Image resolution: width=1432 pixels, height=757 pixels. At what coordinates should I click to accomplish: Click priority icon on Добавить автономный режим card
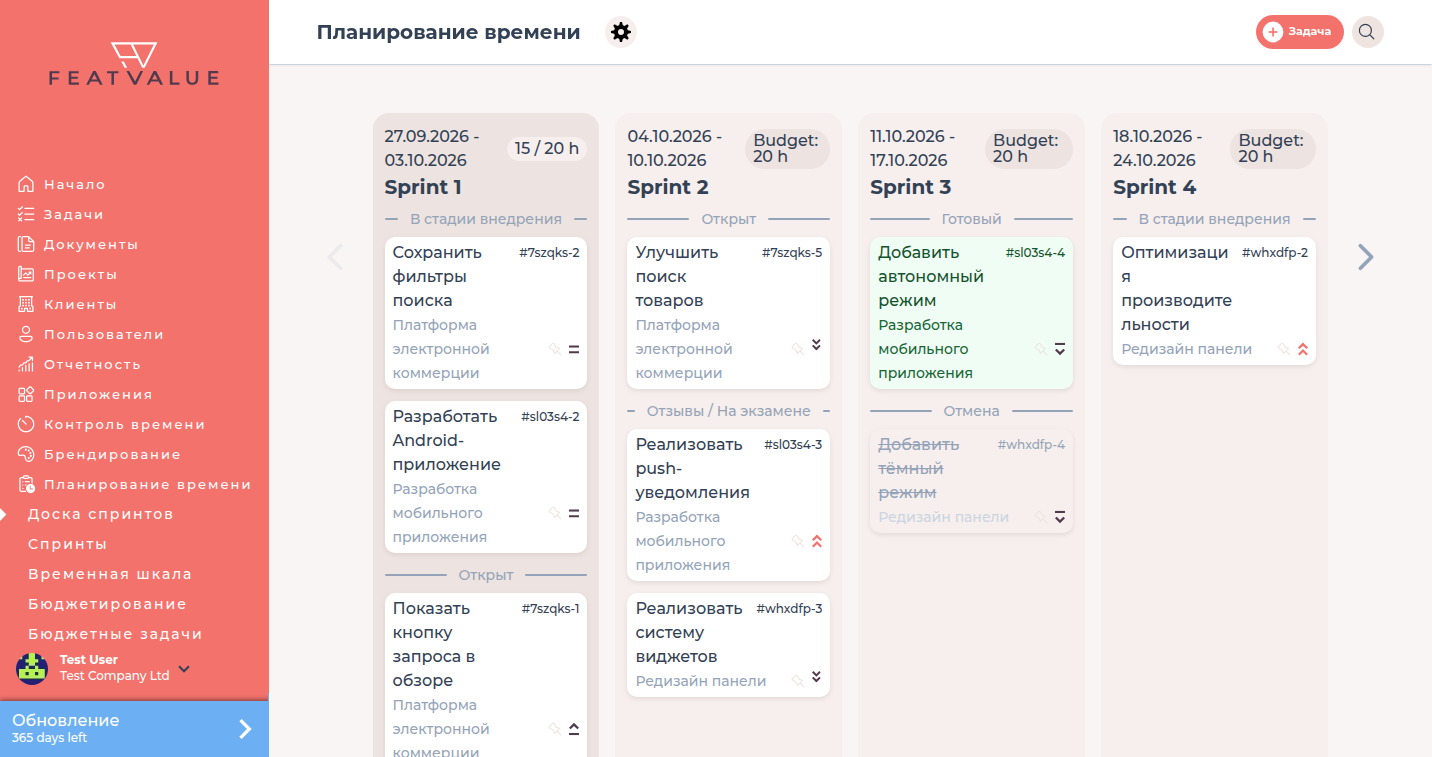(x=1060, y=349)
